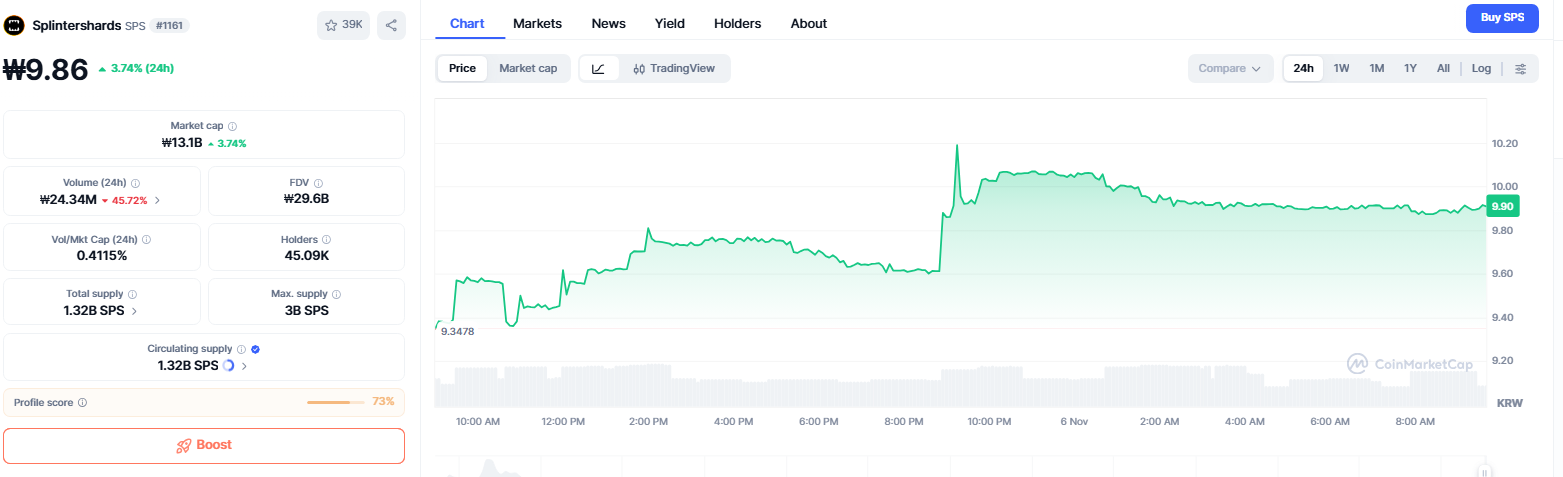Open the Compare dropdown
The height and width of the screenshot is (477, 1563).
[1230, 68]
